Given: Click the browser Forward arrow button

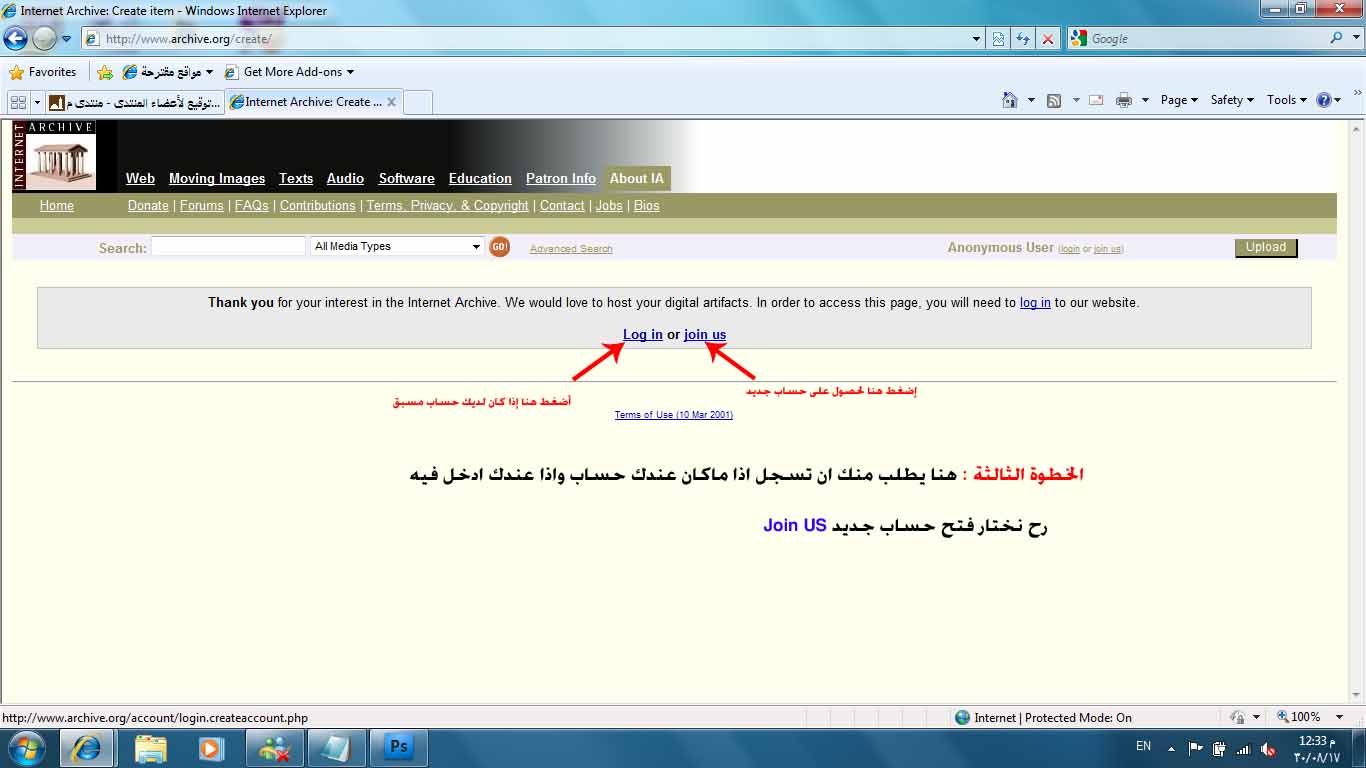Looking at the screenshot, I should click(44, 38).
